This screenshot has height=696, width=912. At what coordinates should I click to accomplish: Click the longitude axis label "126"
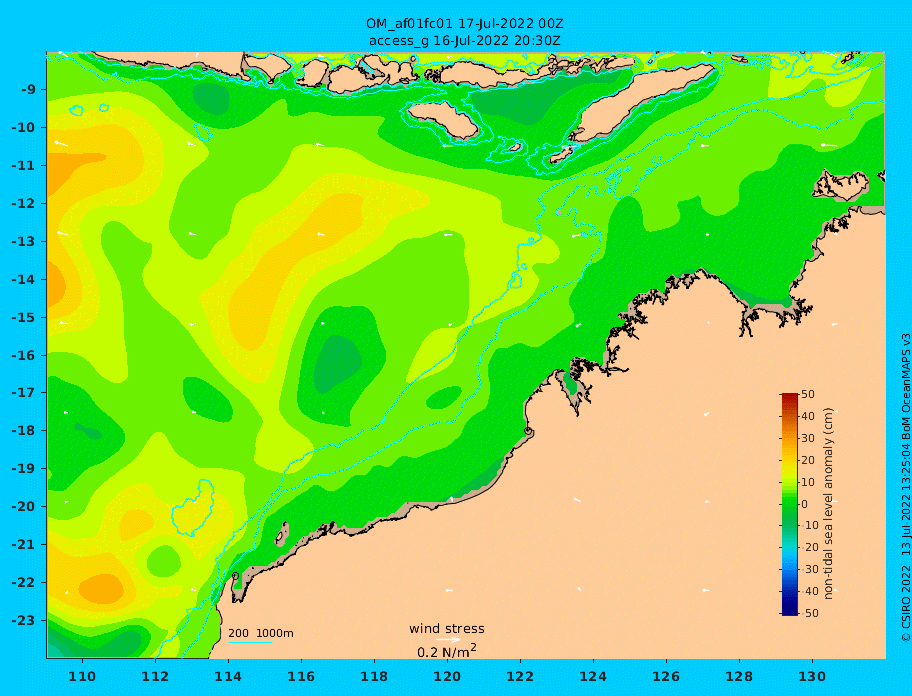pos(666,676)
